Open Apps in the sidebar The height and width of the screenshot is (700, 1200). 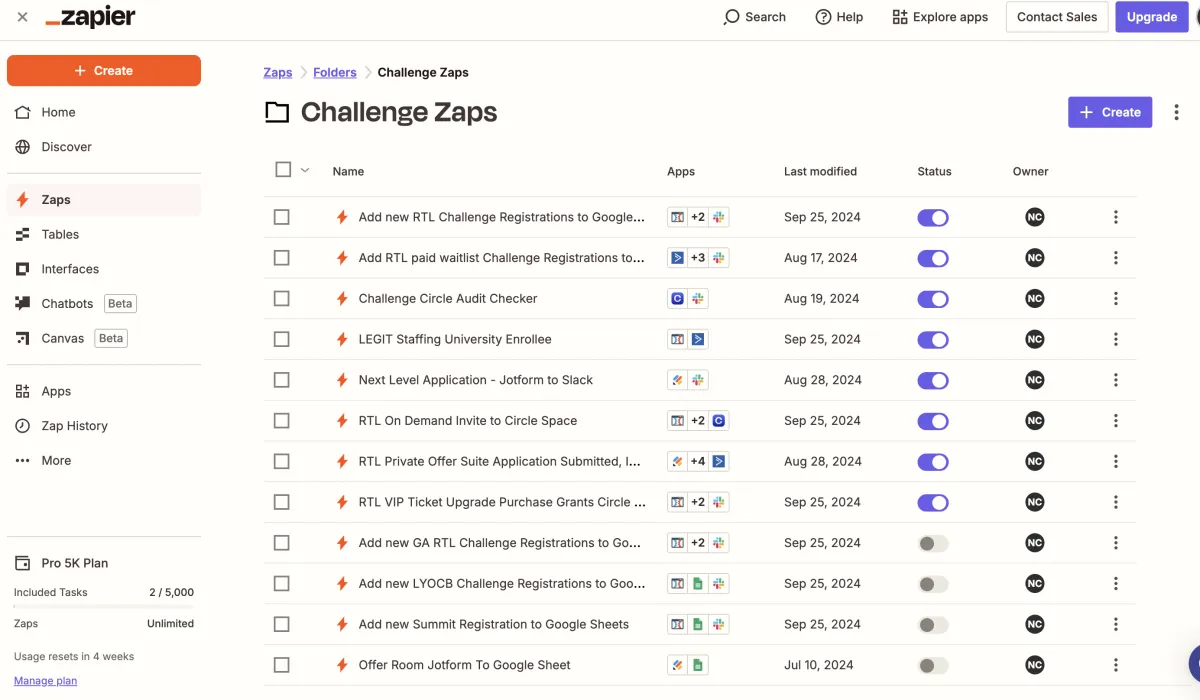coord(104,392)
